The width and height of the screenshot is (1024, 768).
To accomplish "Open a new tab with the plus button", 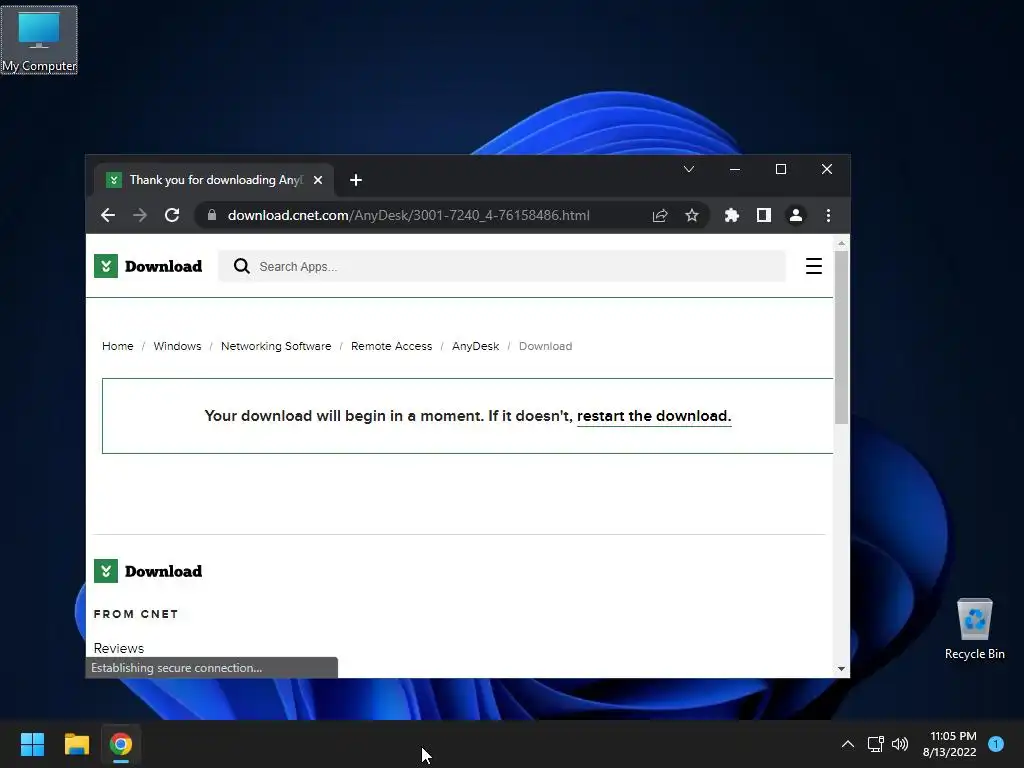I will point(356,180).
